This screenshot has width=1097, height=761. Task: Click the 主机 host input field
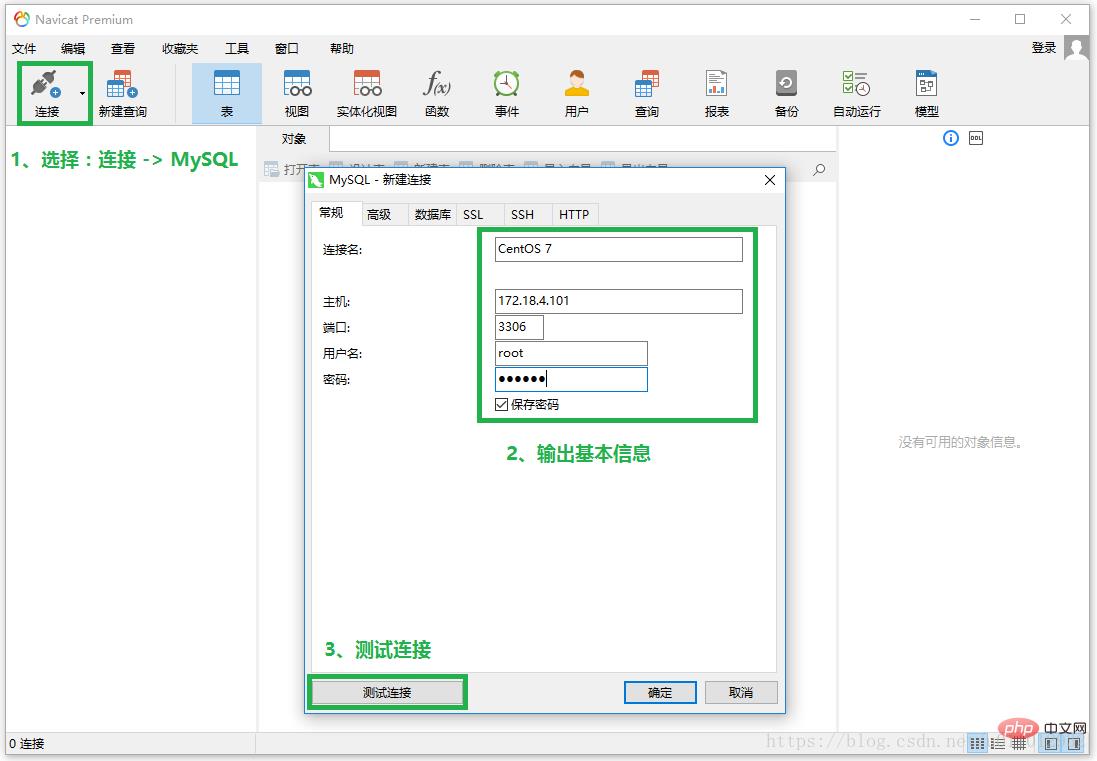(619, 301)
